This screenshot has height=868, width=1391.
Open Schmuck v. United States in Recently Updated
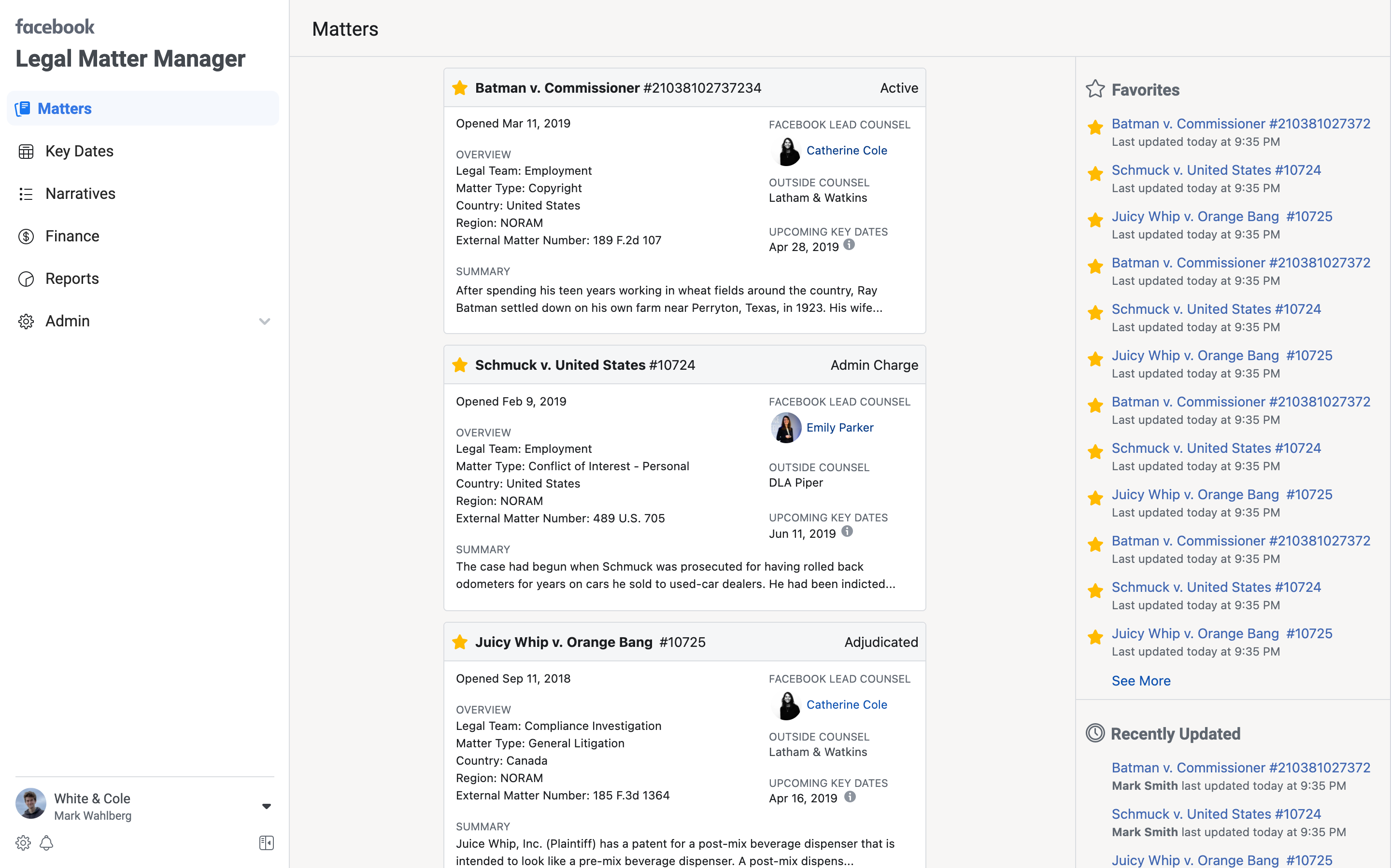click(x=1216, y=813)
